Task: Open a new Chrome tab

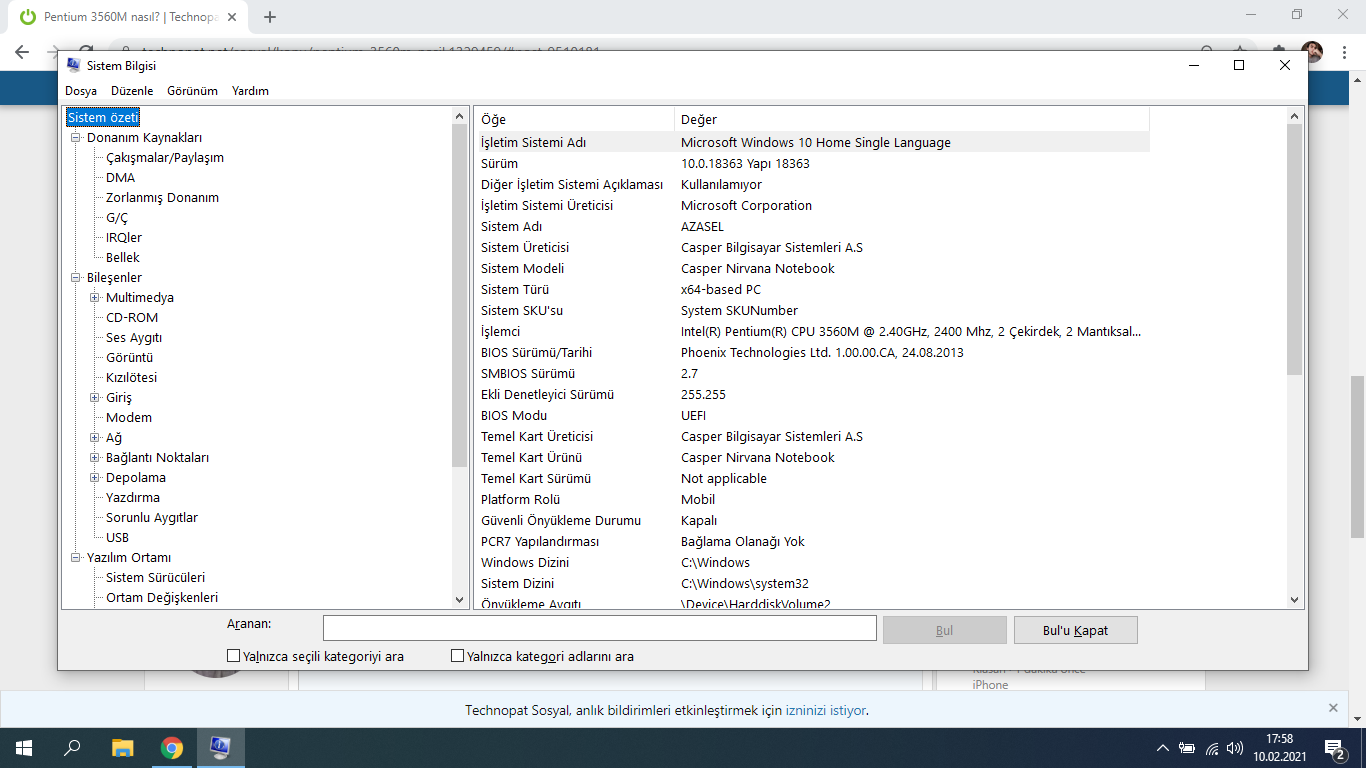Action: (x=270, y=17)
